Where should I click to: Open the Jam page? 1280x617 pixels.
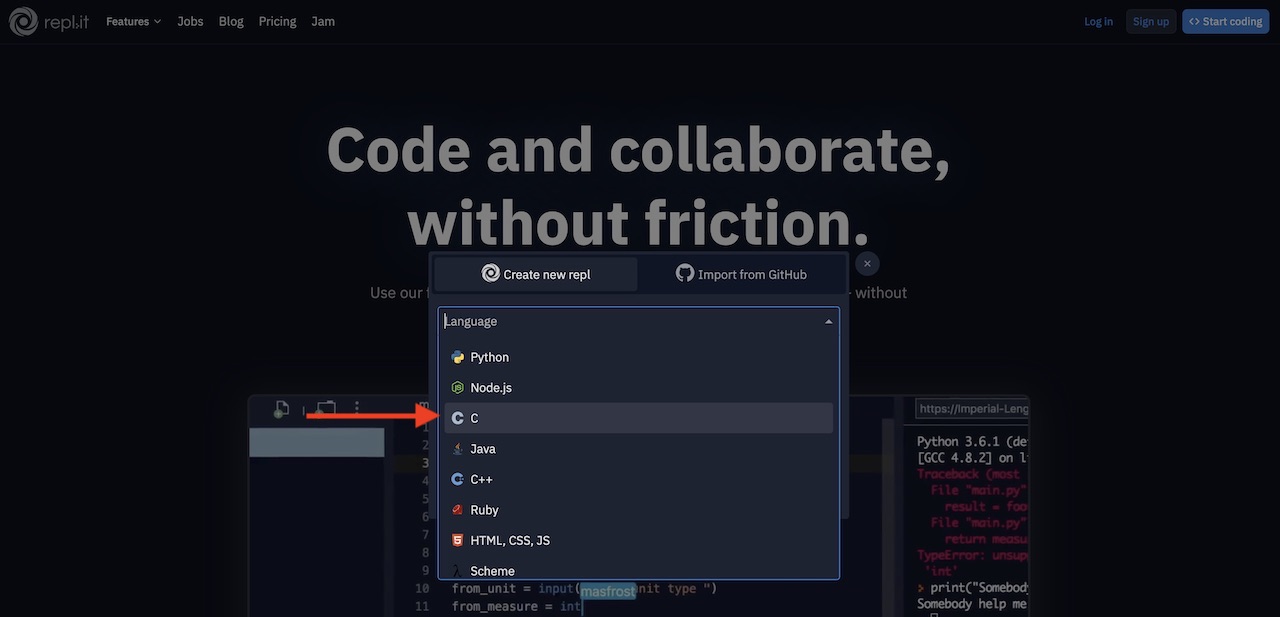click(x=323, y=21)
